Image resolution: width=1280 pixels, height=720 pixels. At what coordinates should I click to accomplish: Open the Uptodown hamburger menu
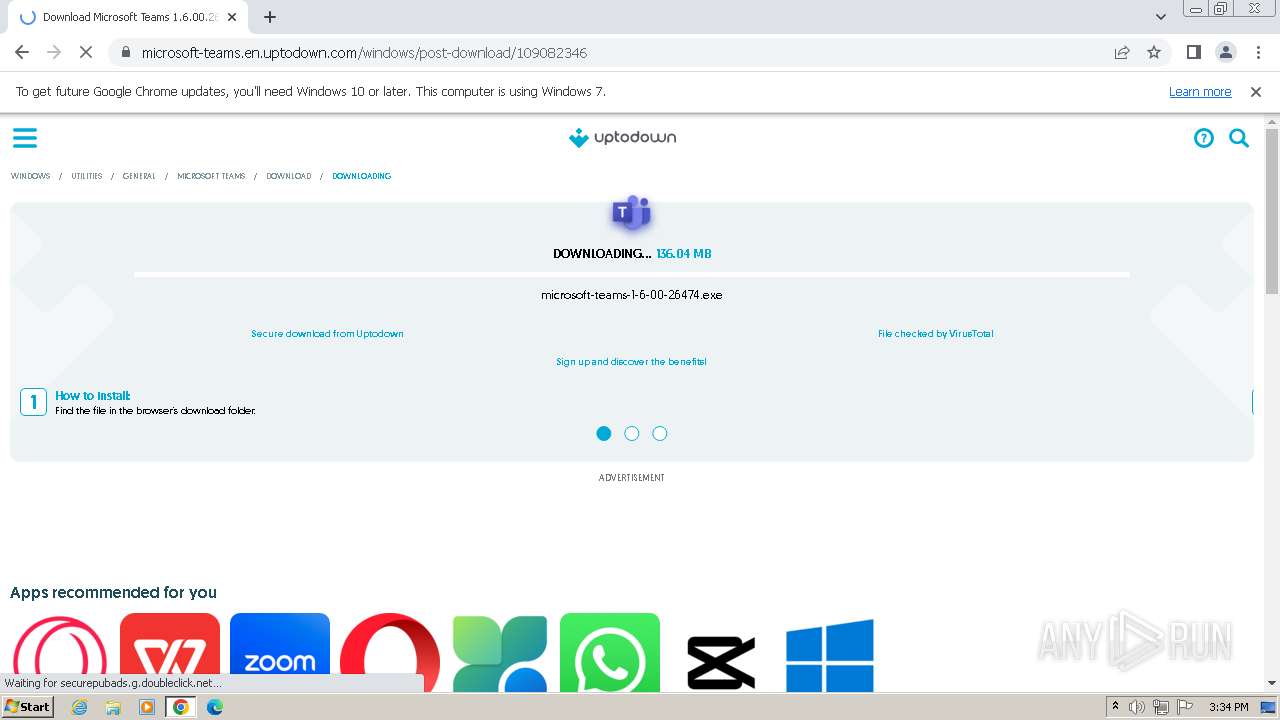tap(25, 138)
